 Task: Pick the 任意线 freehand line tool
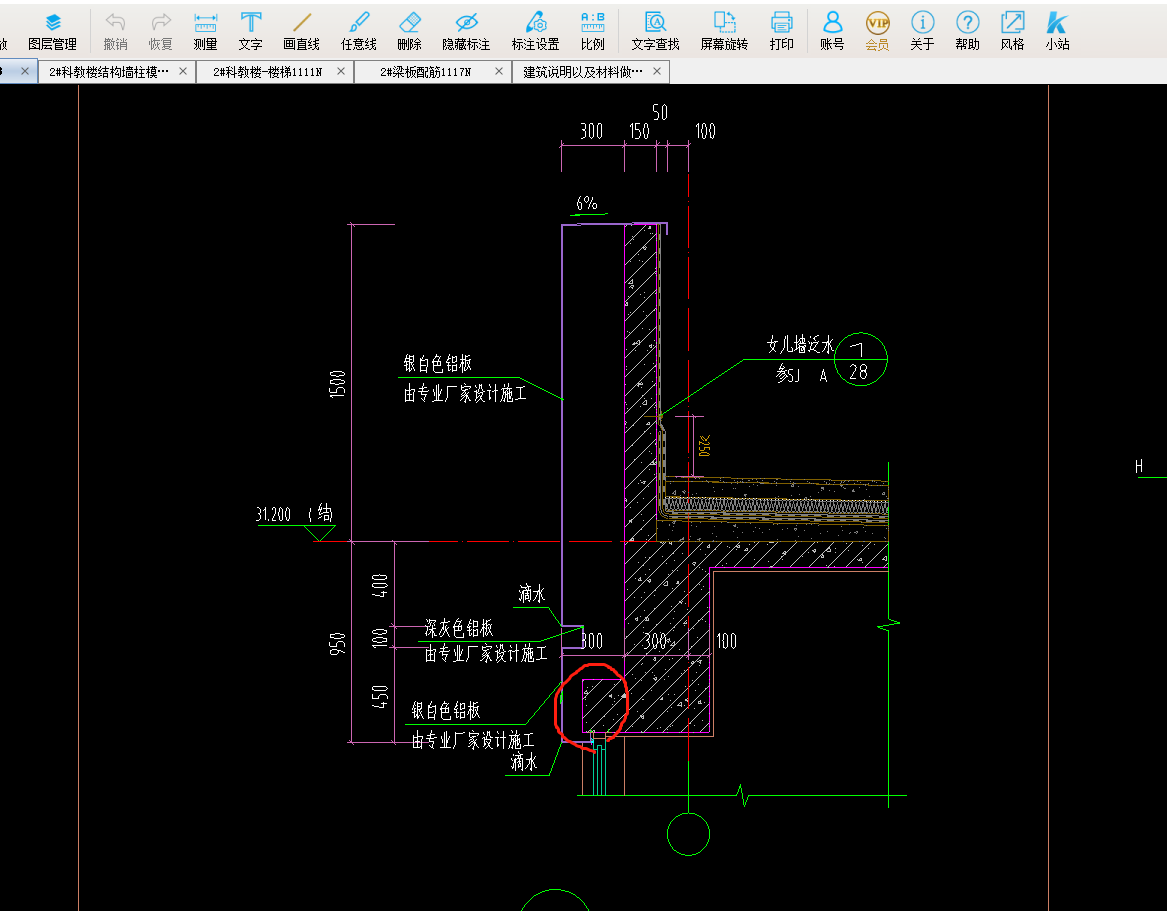pos(359,31)
